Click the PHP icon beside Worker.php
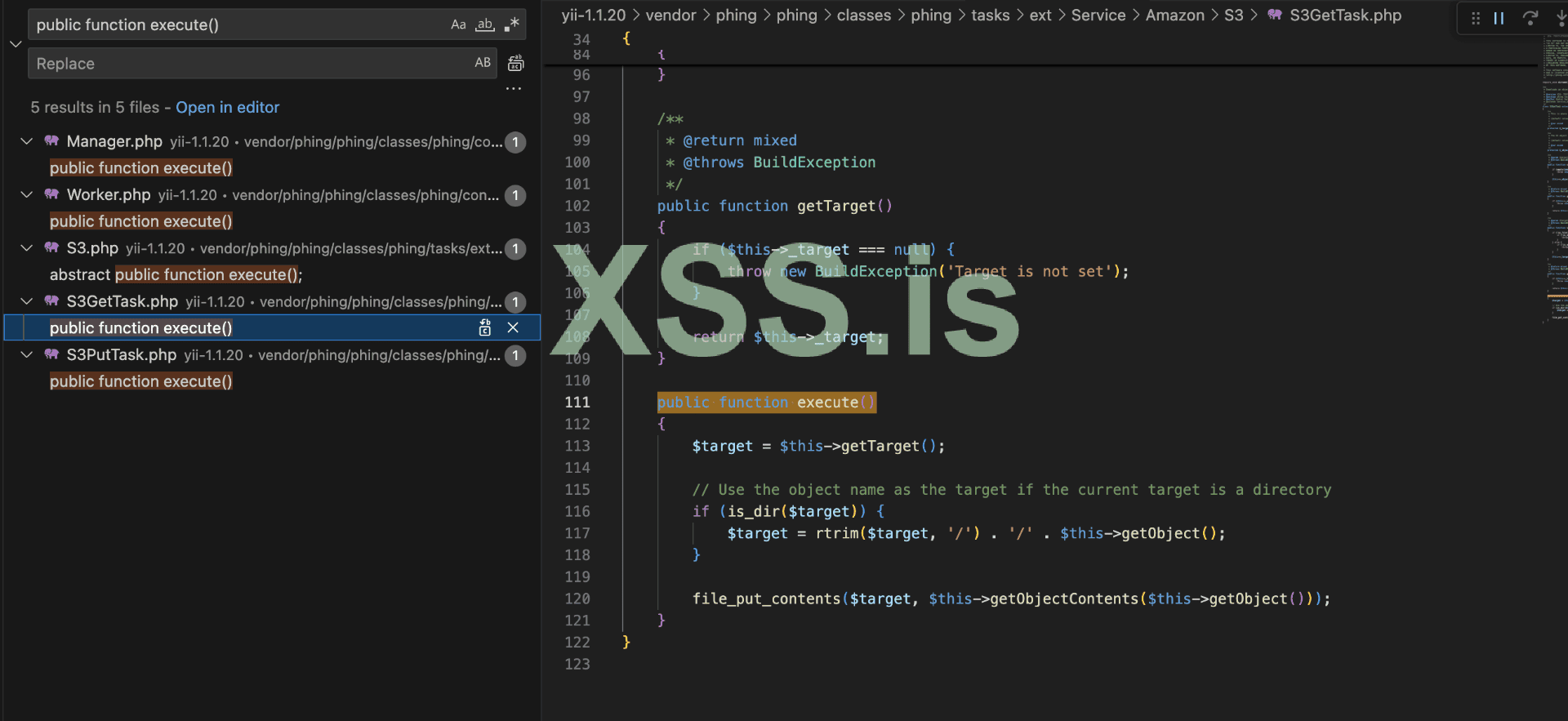Screen dimensions: 1568x721 pyautogui.click(x=51, y=194)
